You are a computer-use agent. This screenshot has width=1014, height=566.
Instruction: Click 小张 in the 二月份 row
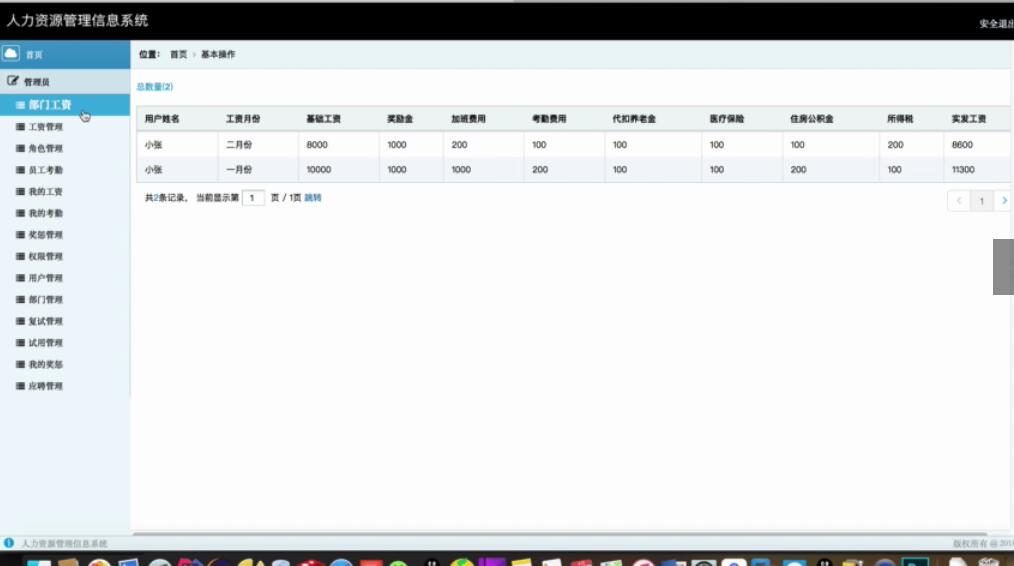[x=153, y=145]
